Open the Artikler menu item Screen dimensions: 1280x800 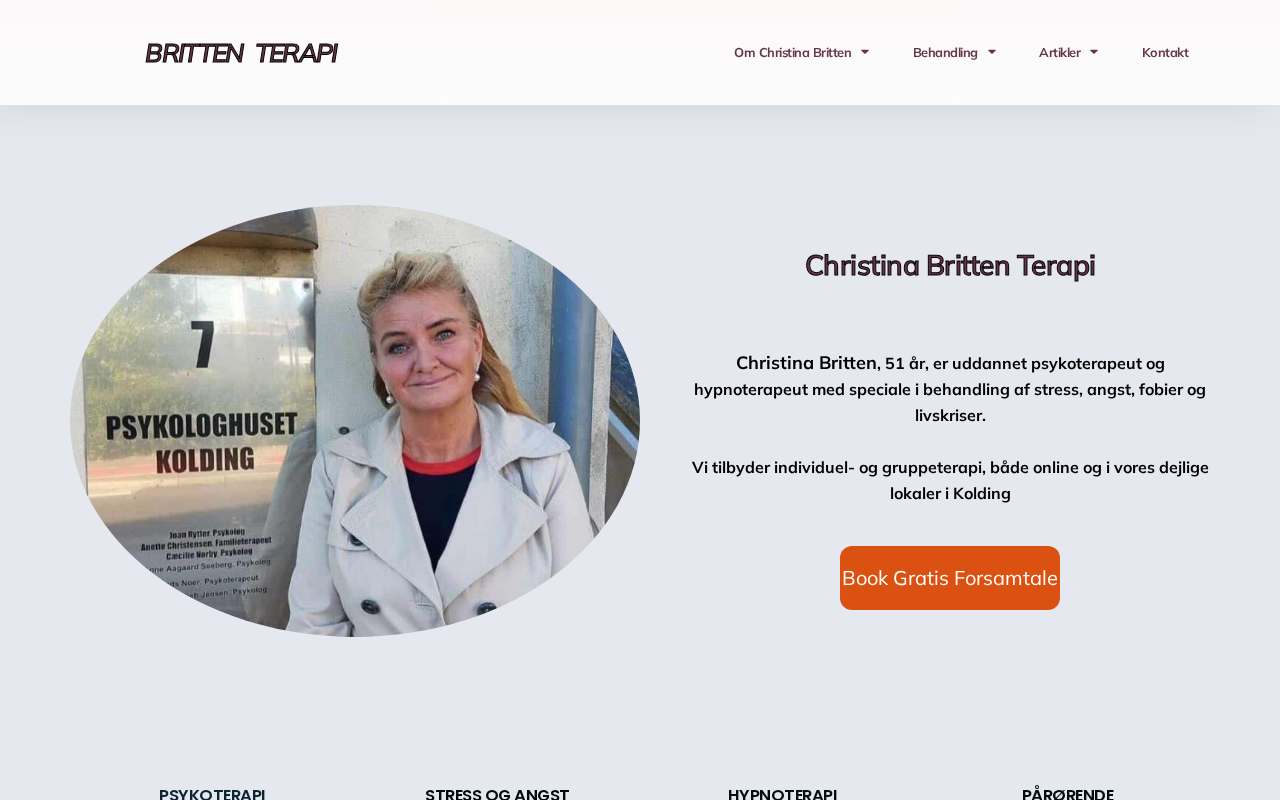point(1060,52)
